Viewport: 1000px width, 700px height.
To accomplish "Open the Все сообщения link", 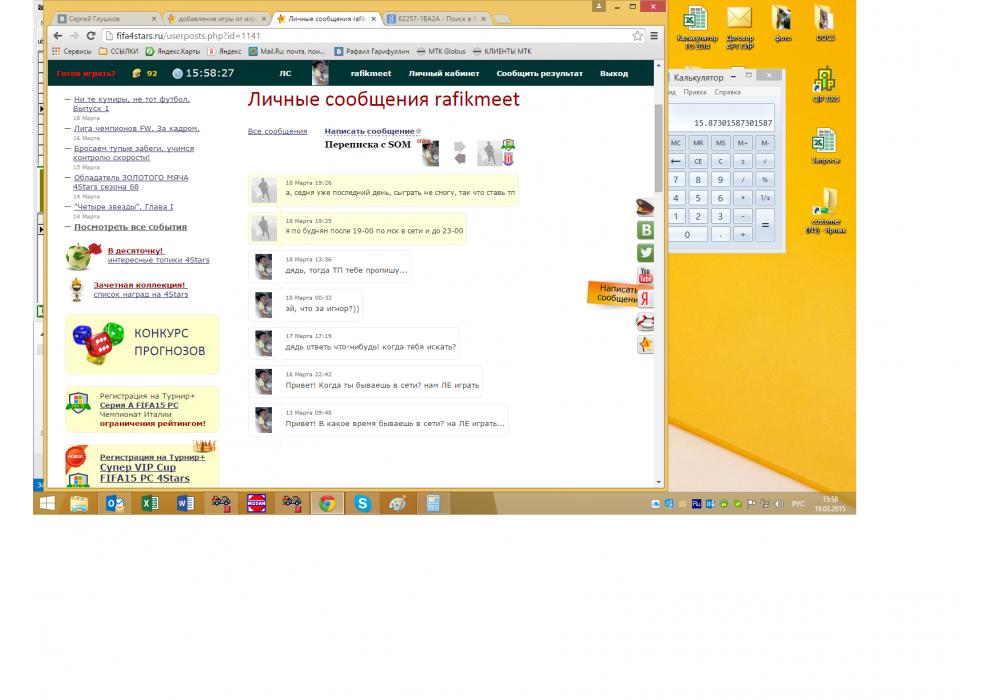I will pyautogui.click(x=277, y=131).
